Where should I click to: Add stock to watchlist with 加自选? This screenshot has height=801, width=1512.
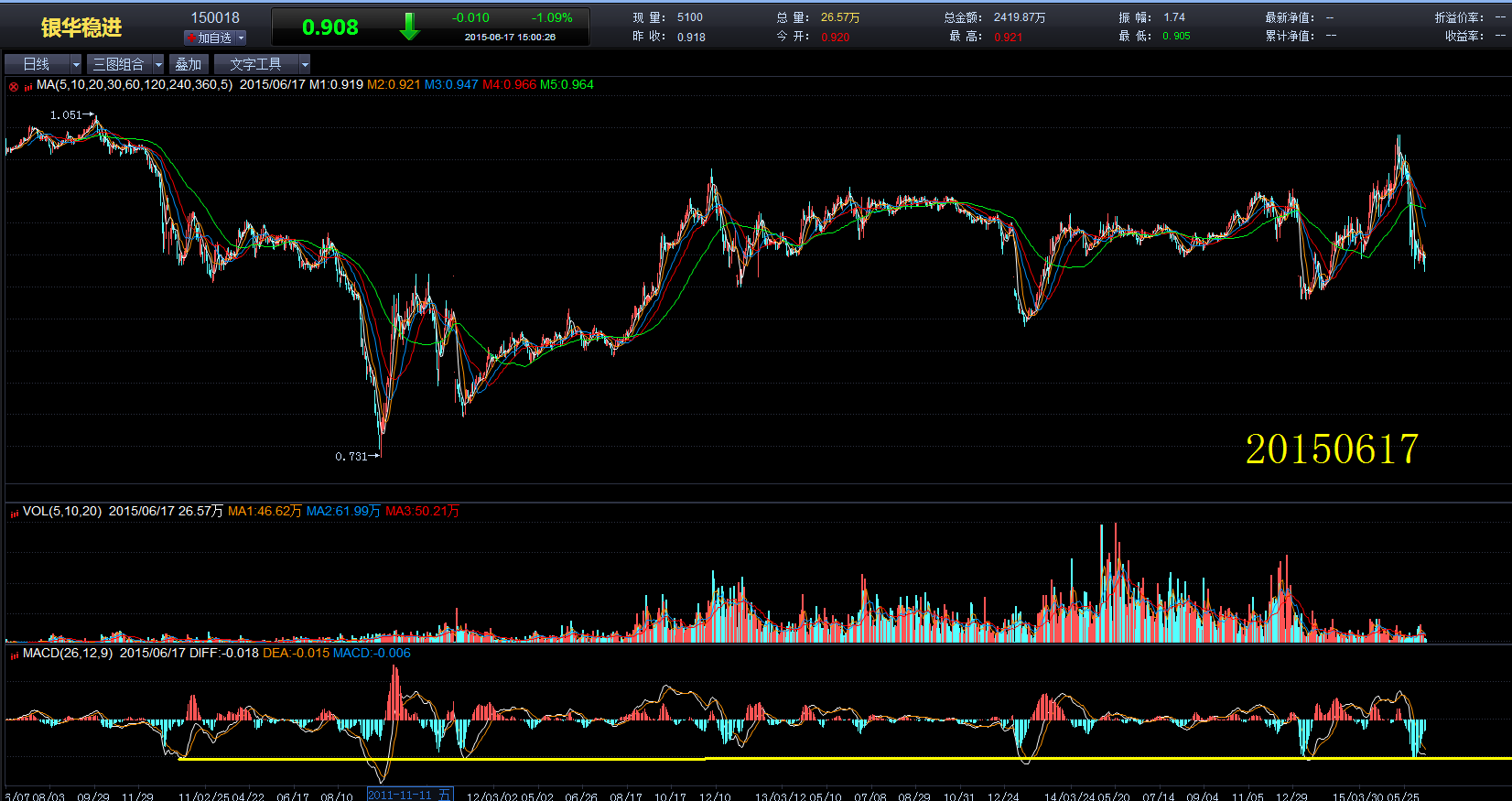coord(210,38)
